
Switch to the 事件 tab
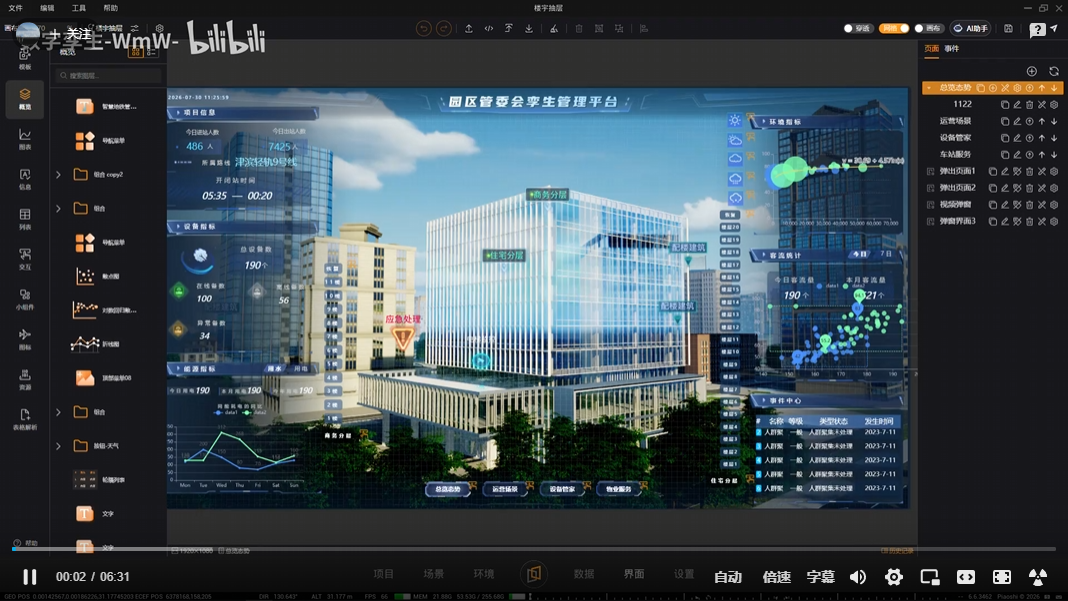pos(952,49)
